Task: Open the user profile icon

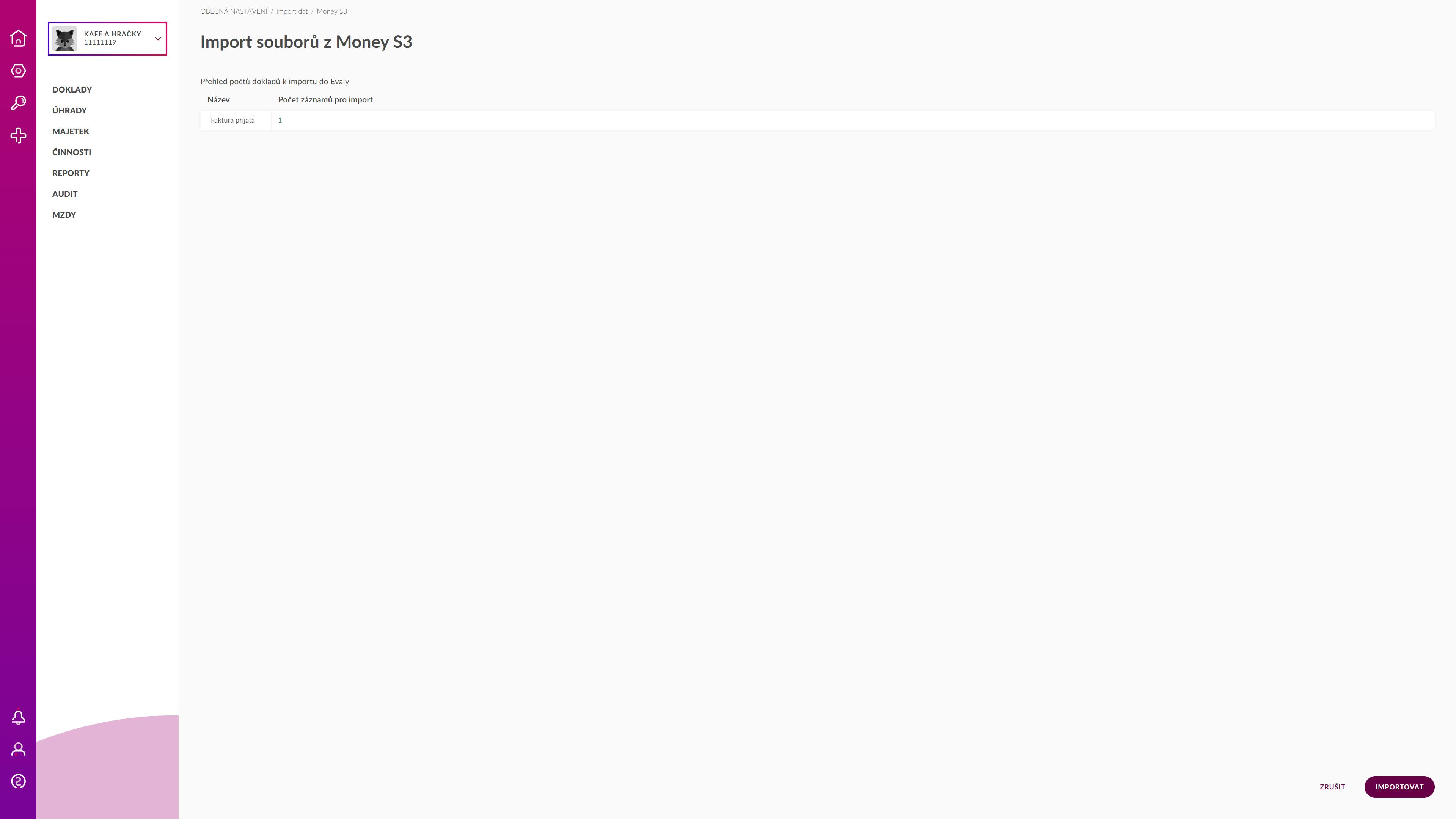Action: point(18,750)
